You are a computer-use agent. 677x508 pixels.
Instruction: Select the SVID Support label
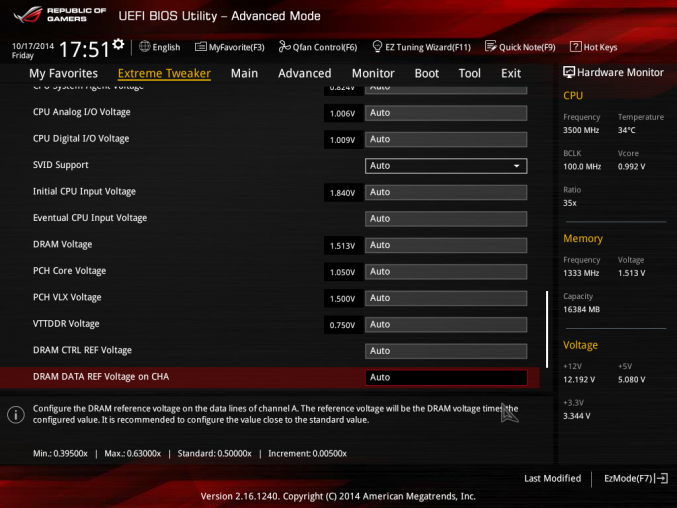click(60, 165)
